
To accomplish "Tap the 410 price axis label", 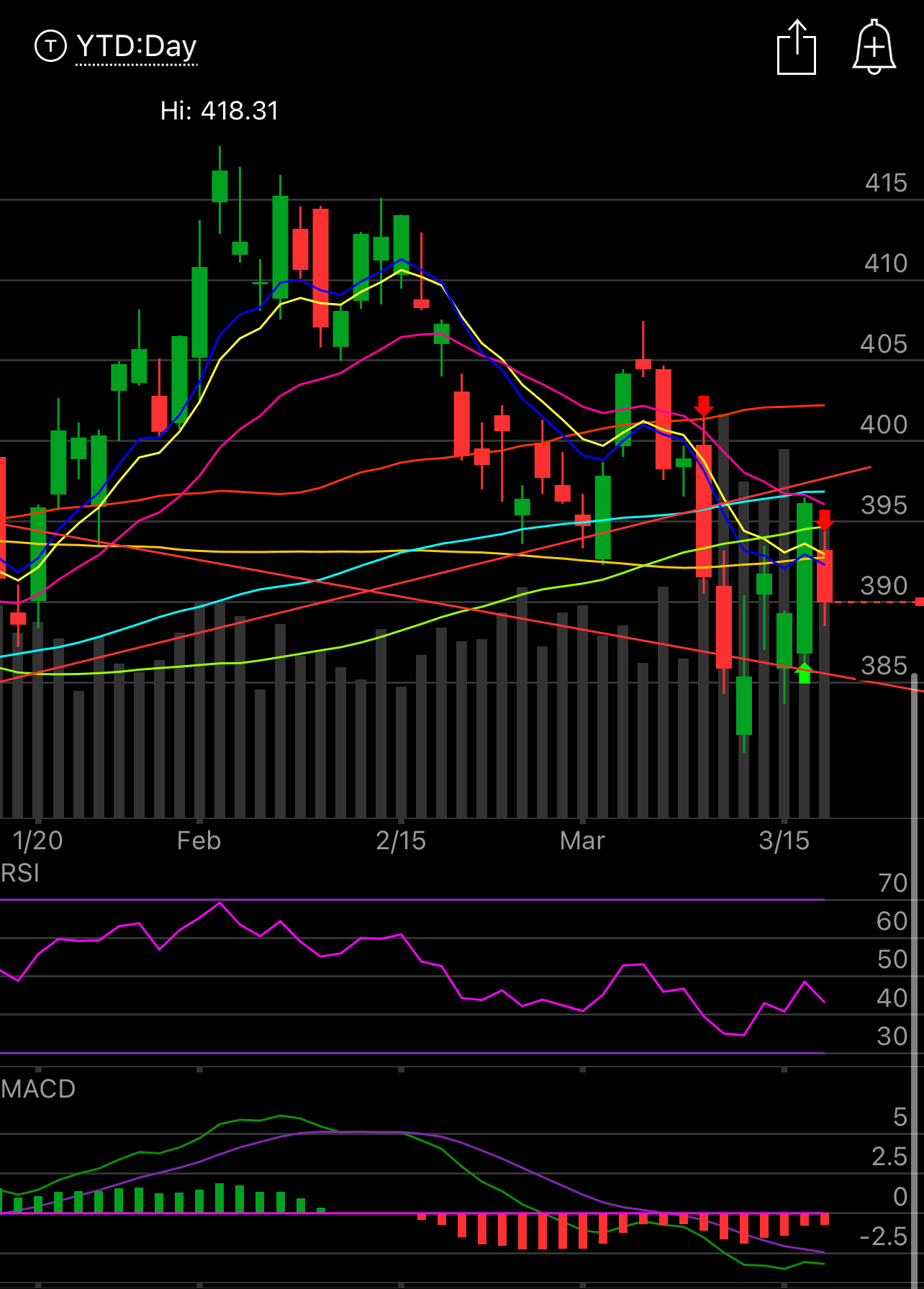I will (x=886, y=263).
